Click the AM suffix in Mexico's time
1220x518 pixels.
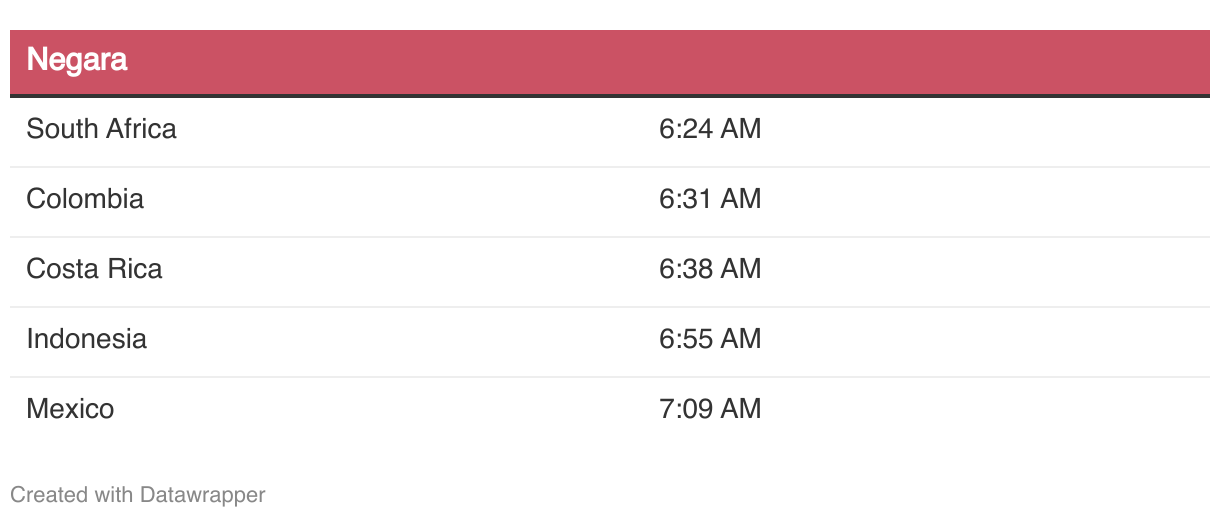(741, 409)
